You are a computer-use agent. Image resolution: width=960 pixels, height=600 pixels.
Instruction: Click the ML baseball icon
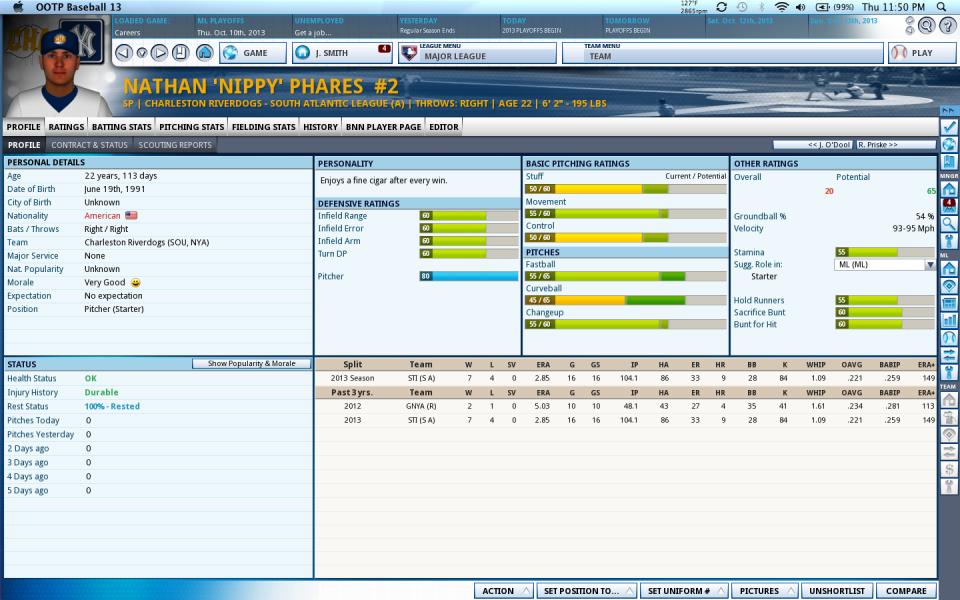click(x=949, y=337)
